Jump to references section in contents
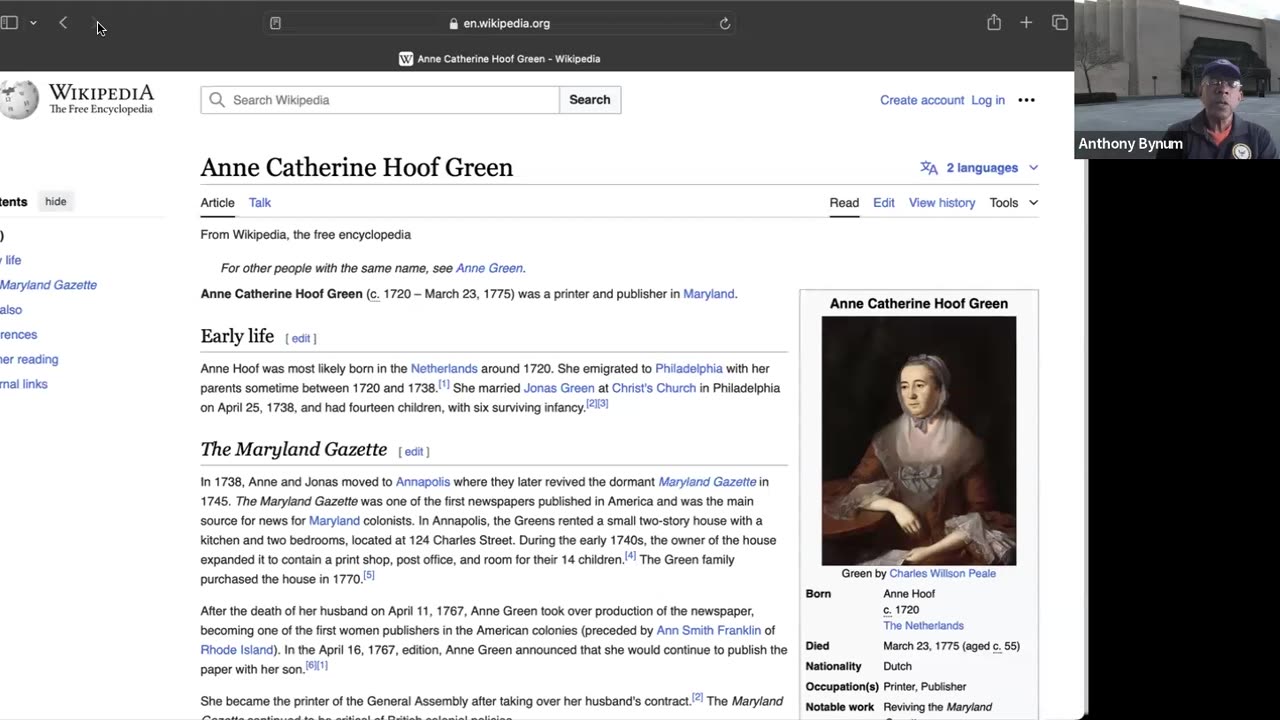Image resolution: width=1280 pixels, height=720 pixels. 19,335
